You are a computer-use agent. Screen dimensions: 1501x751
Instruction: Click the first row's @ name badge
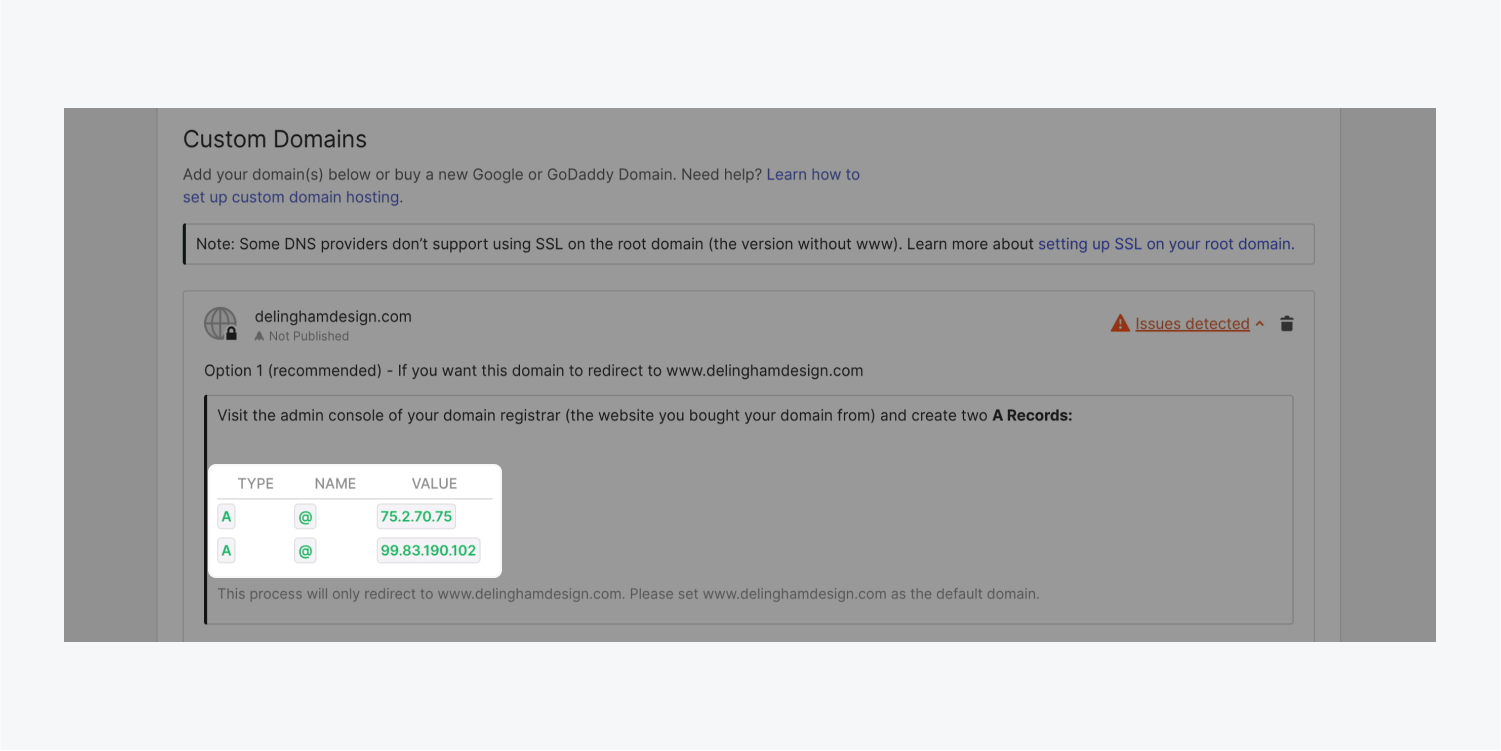306,517
